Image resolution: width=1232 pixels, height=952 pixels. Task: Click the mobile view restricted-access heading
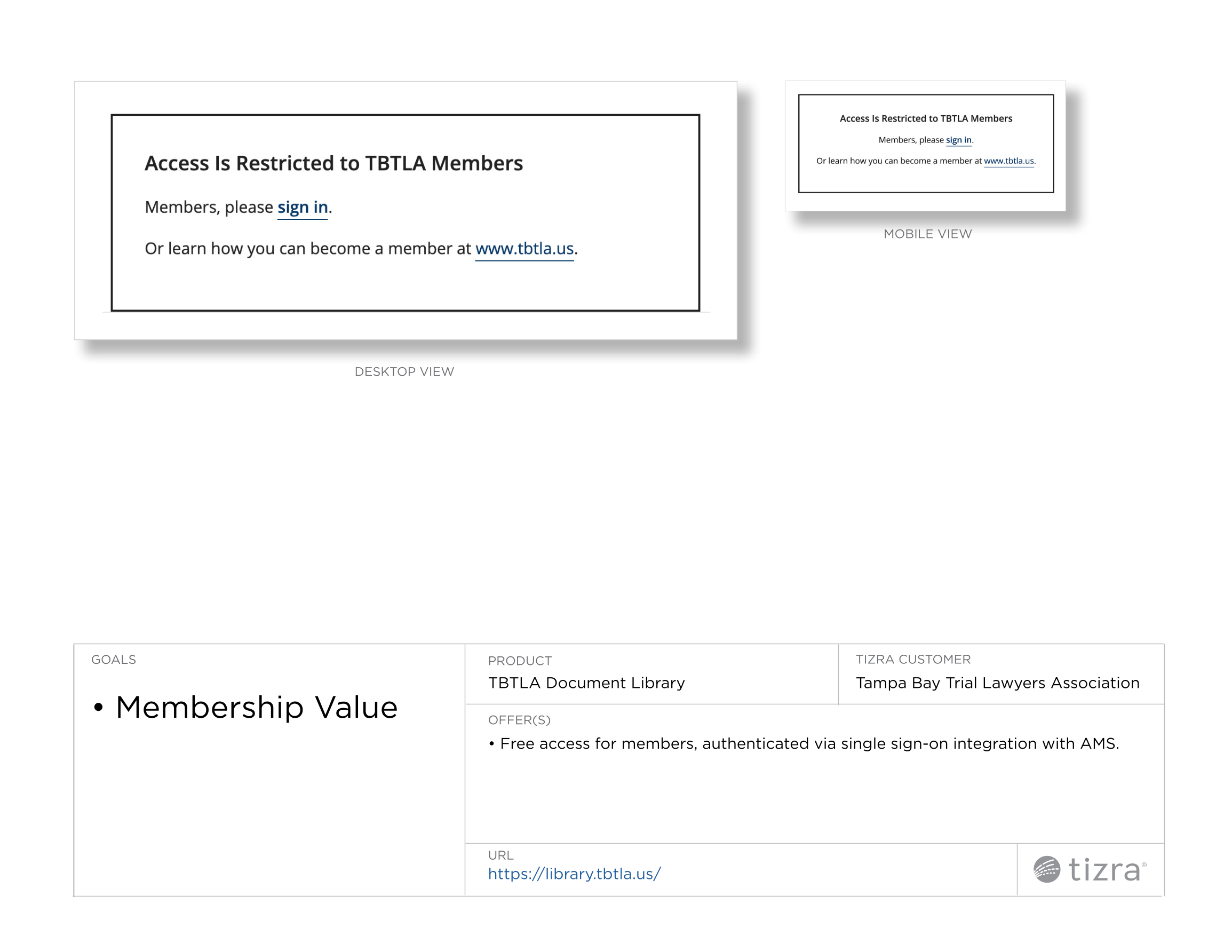(x=926, y=118)
